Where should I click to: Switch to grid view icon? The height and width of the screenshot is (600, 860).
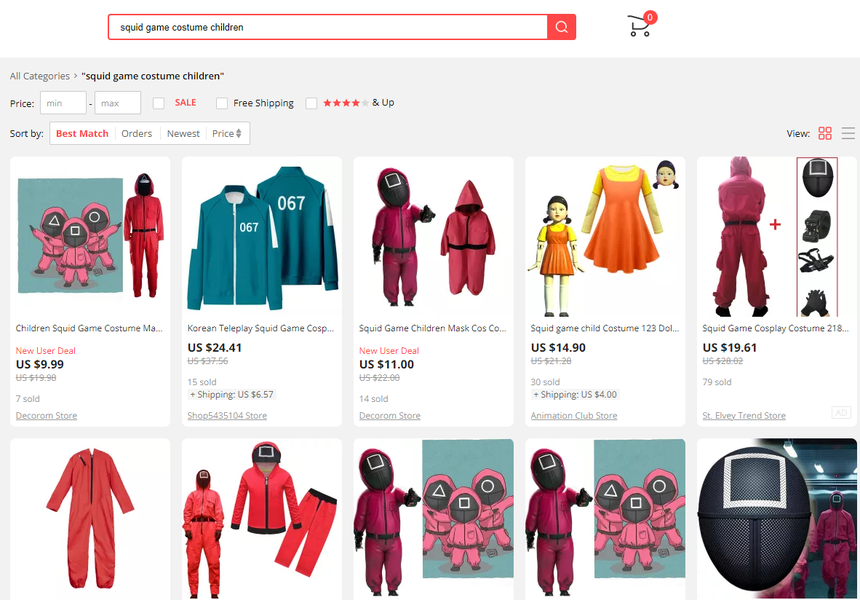coord(824,133)
